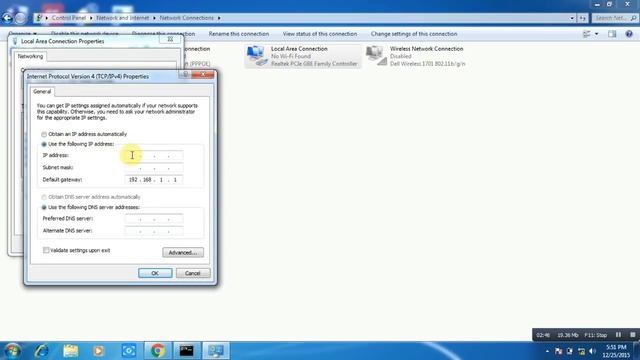Click the IP address input field
Viewport: 640px width, 360px height.
(154, 156)
